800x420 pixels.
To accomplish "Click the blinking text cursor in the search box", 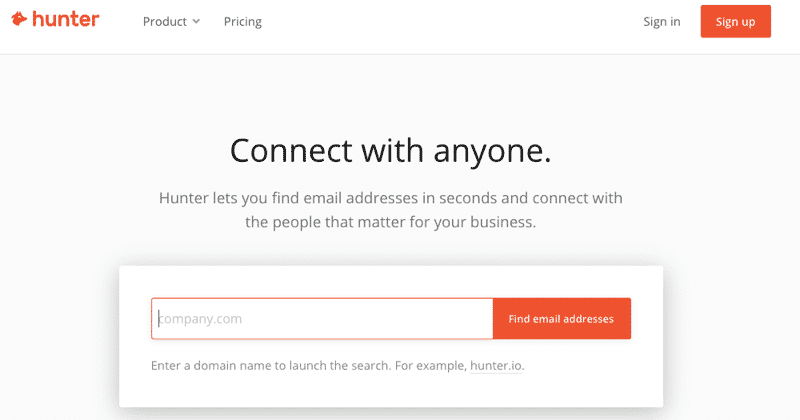I will [x=158, y=319].
